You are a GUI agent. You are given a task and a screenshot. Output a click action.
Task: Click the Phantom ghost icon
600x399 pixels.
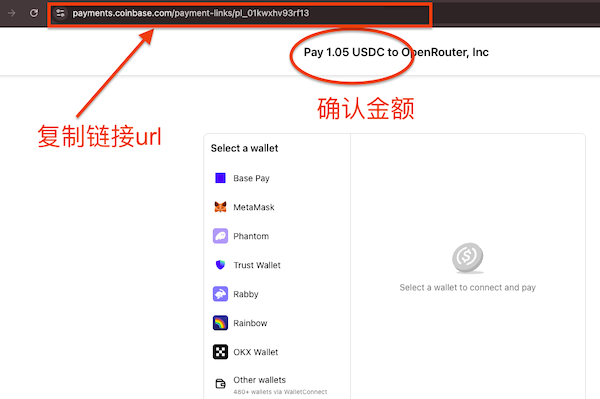click(220, 236)
